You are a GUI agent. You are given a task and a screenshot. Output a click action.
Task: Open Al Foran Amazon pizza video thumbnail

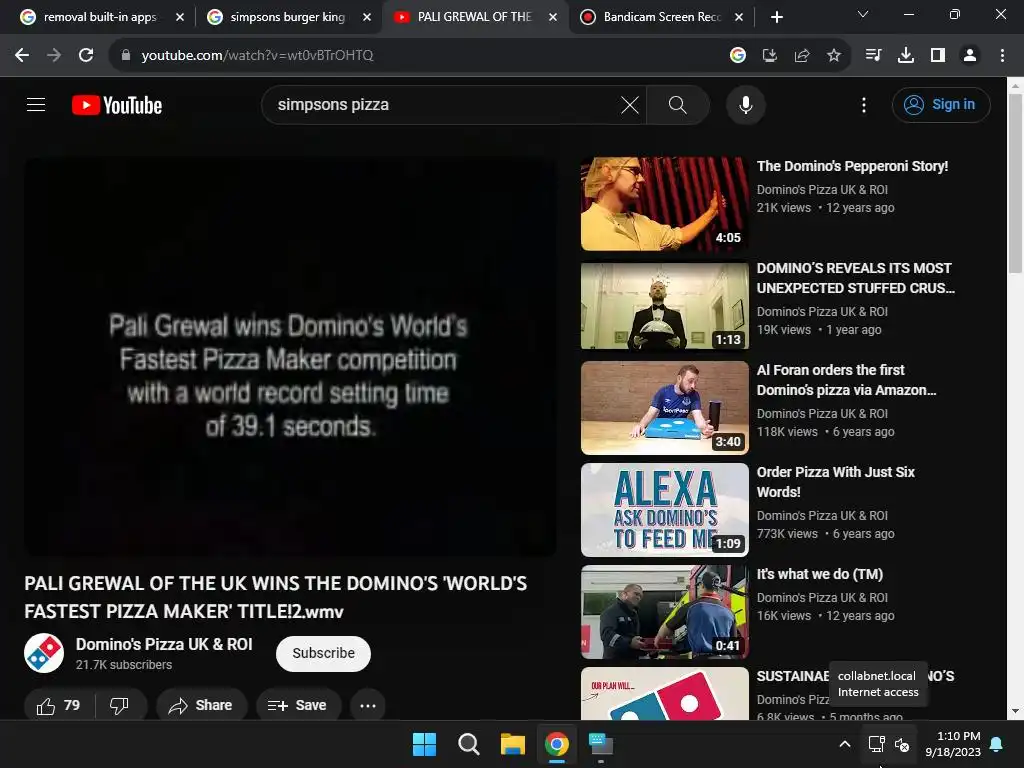665,408
